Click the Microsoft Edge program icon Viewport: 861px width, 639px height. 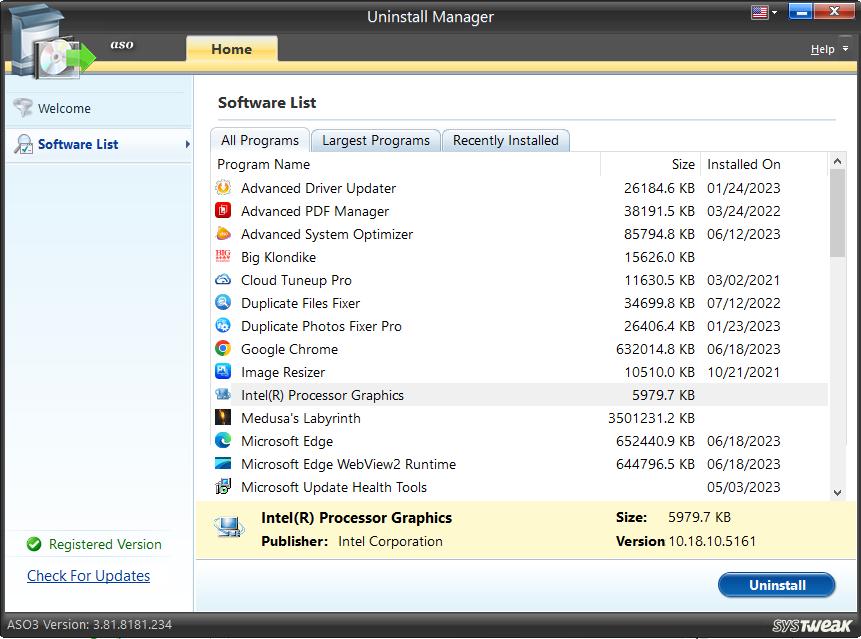(223, 441)
